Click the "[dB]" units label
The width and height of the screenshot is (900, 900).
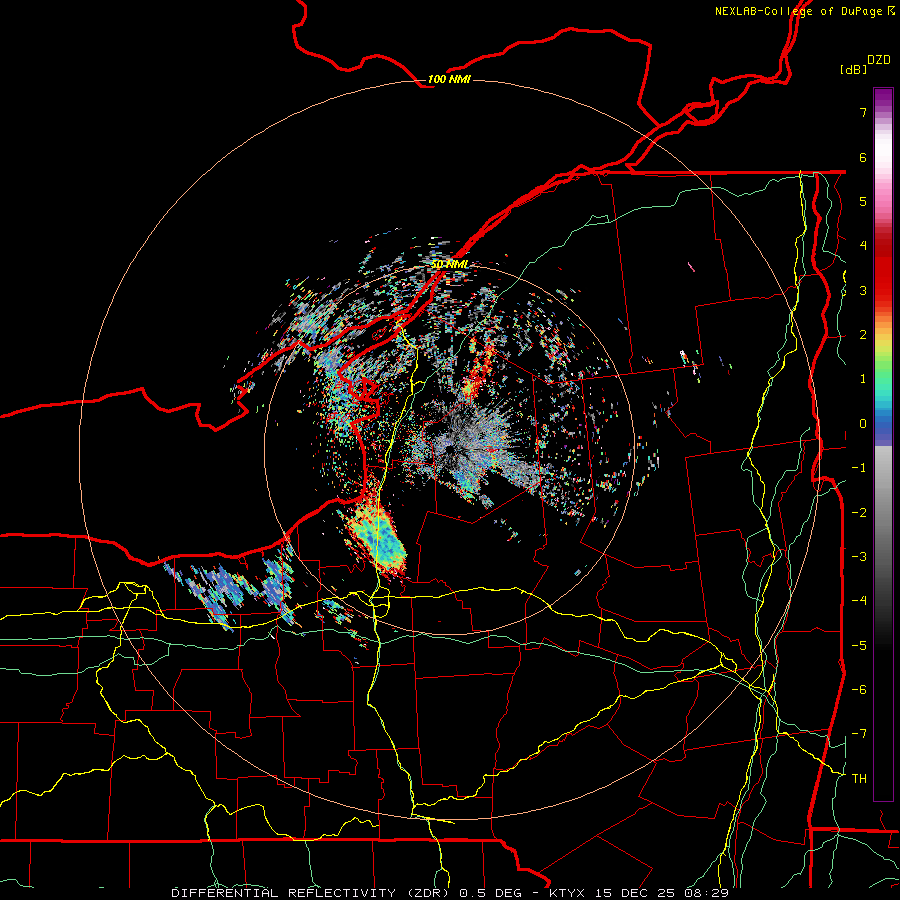[x=853, y=69]
